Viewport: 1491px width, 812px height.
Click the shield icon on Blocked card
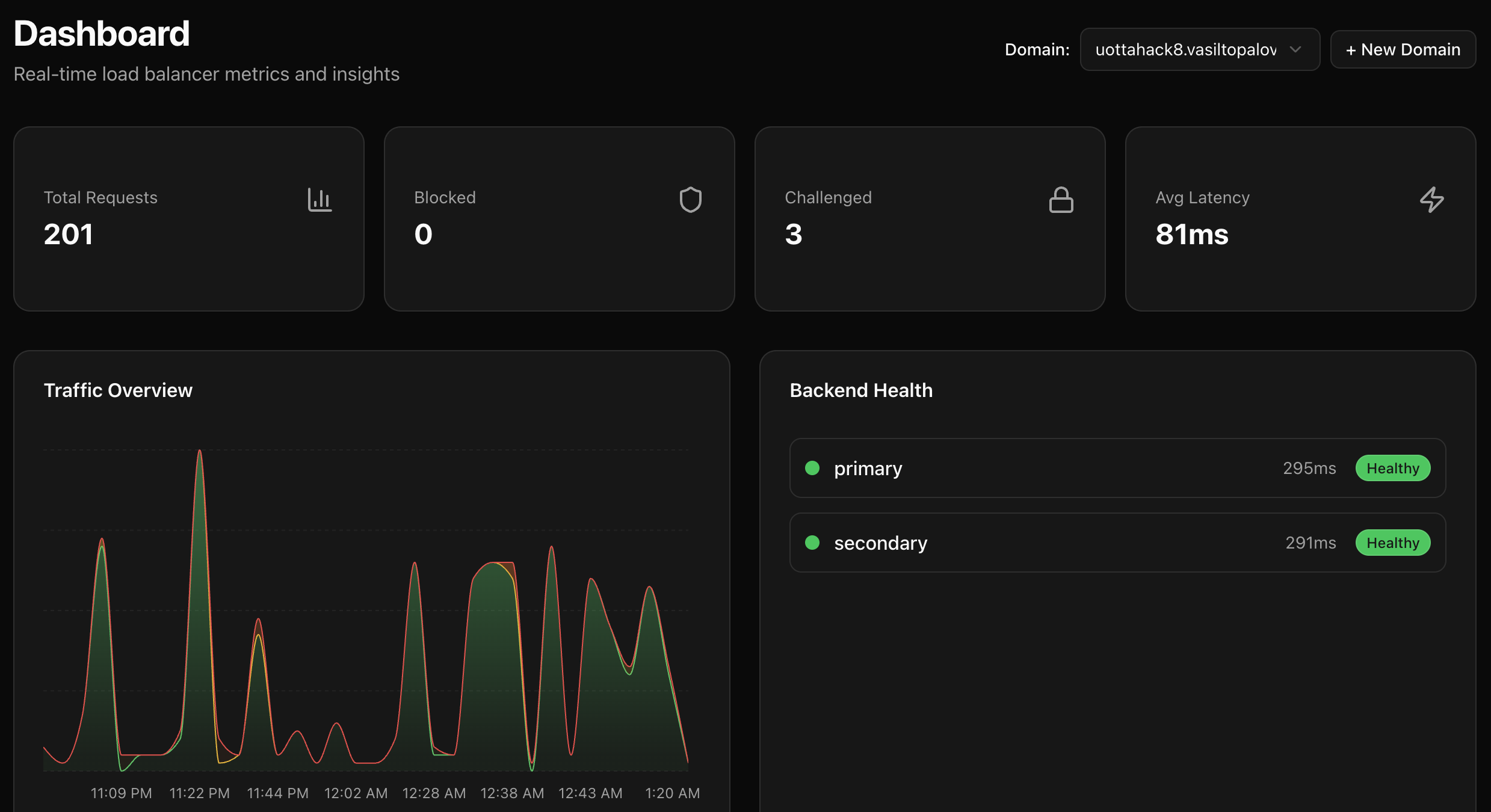coord(690,200)
